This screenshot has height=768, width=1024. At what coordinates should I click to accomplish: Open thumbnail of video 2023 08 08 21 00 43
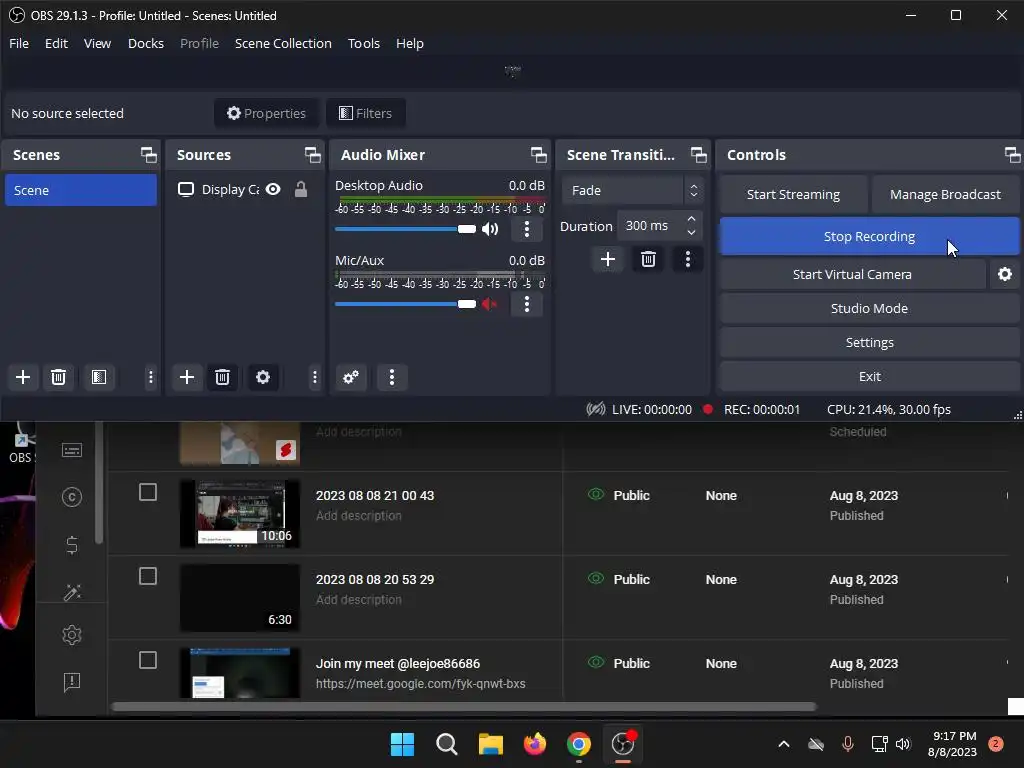(240, 513)
